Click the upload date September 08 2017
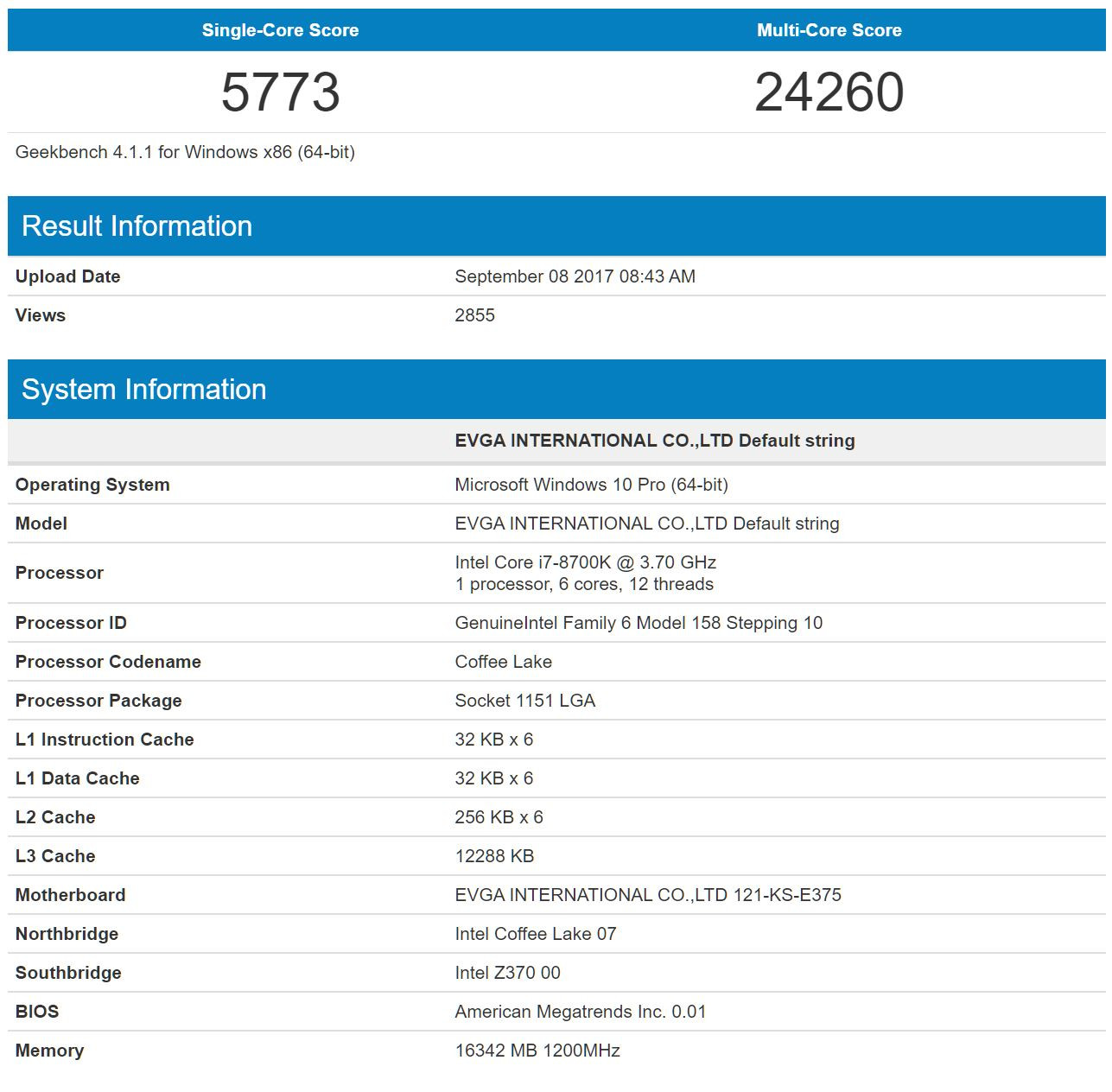Image resolution: width=1112 pixels, height=1092 pixels. tap(575, 276)
